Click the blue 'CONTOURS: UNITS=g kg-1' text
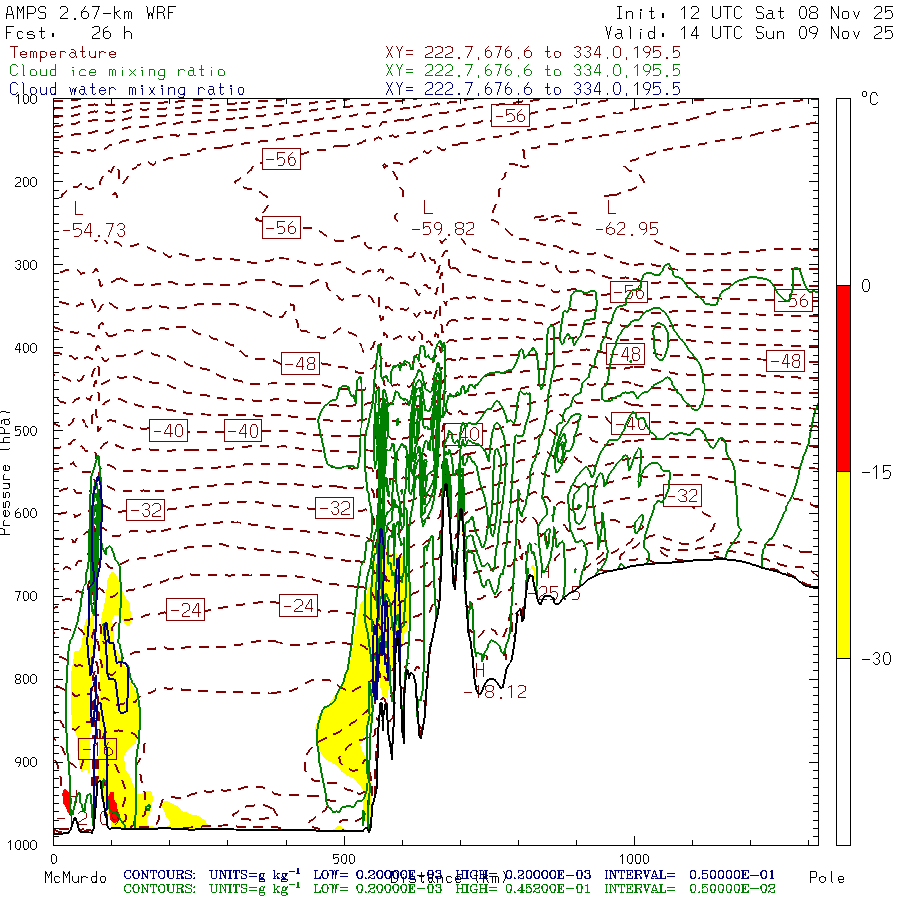Screen dimensions: 900x900 (212, 874)
